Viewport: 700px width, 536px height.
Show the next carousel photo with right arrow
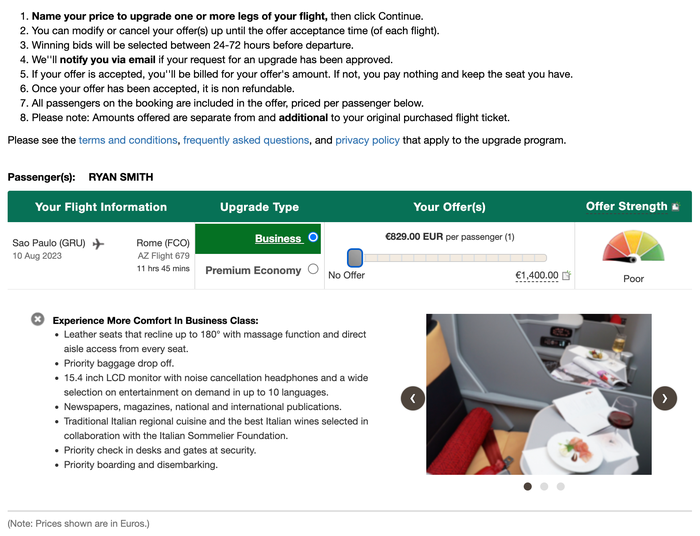pyautogui.click(x=665, y=398)
